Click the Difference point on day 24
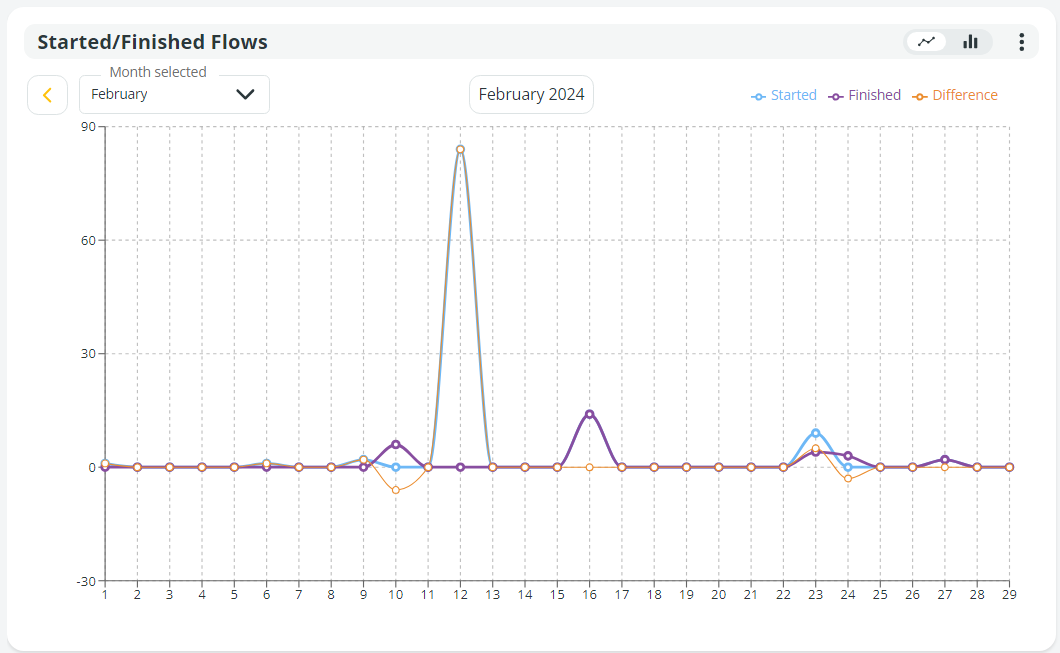Screen dimensions: 1060x653 [848, 479]
